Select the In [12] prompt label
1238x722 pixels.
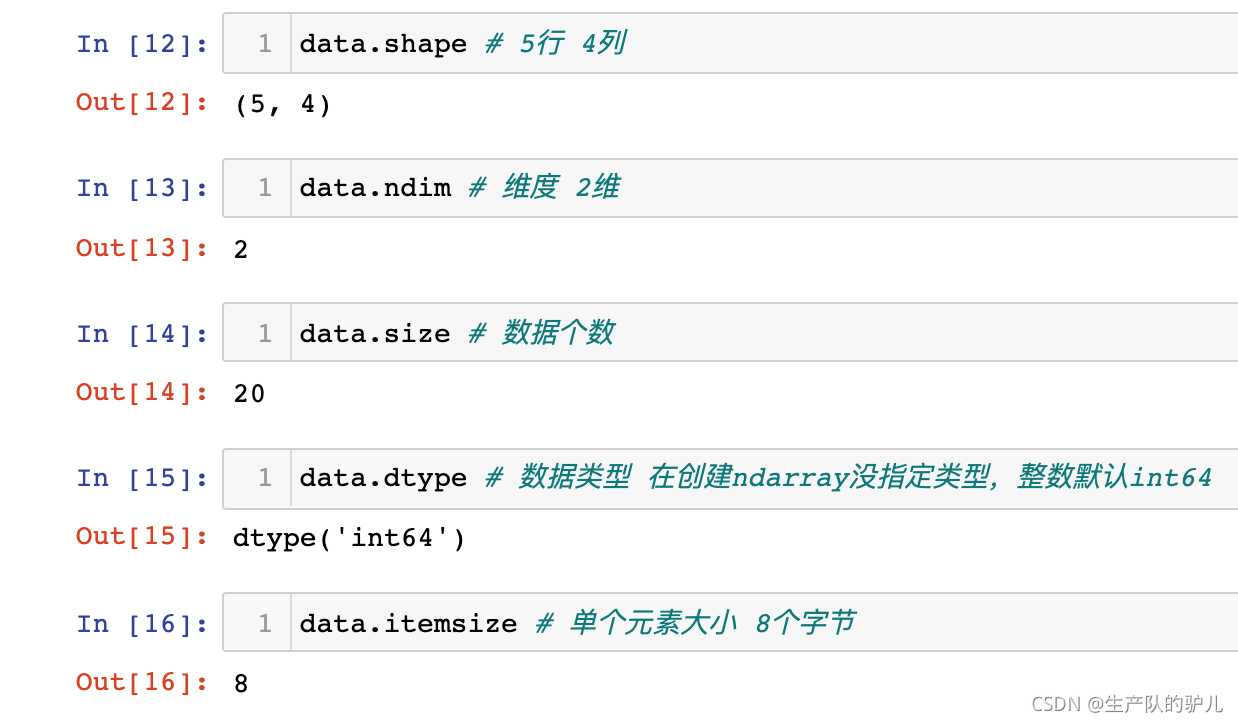143,44
